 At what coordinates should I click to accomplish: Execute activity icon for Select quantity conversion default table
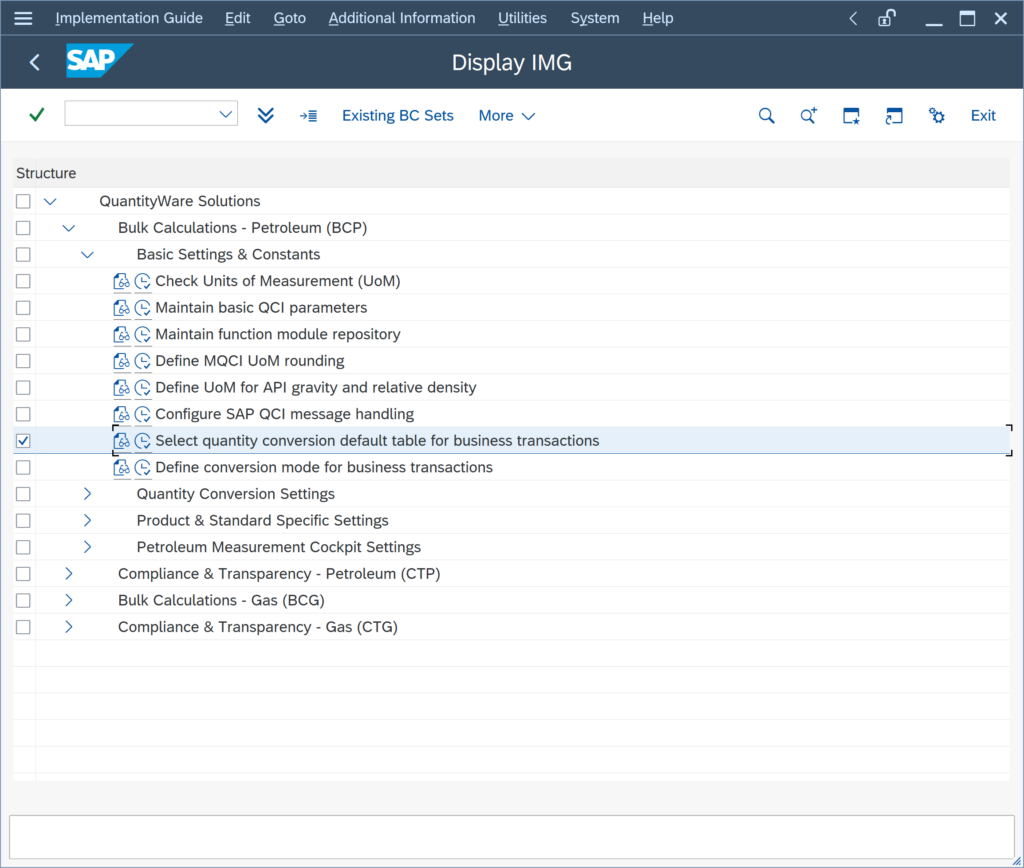click(x=142, y=441)
